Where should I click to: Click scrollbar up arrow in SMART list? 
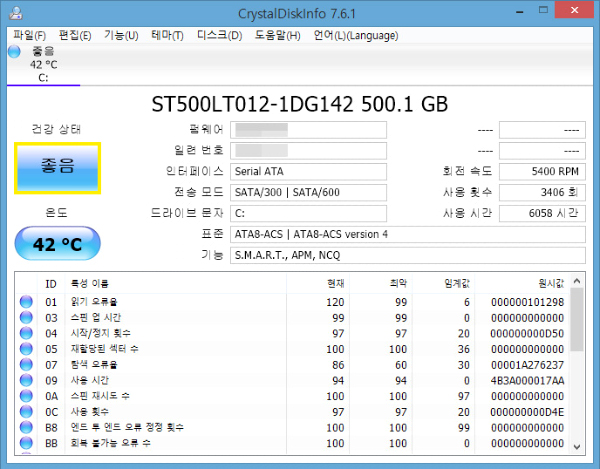coord(577,282)
